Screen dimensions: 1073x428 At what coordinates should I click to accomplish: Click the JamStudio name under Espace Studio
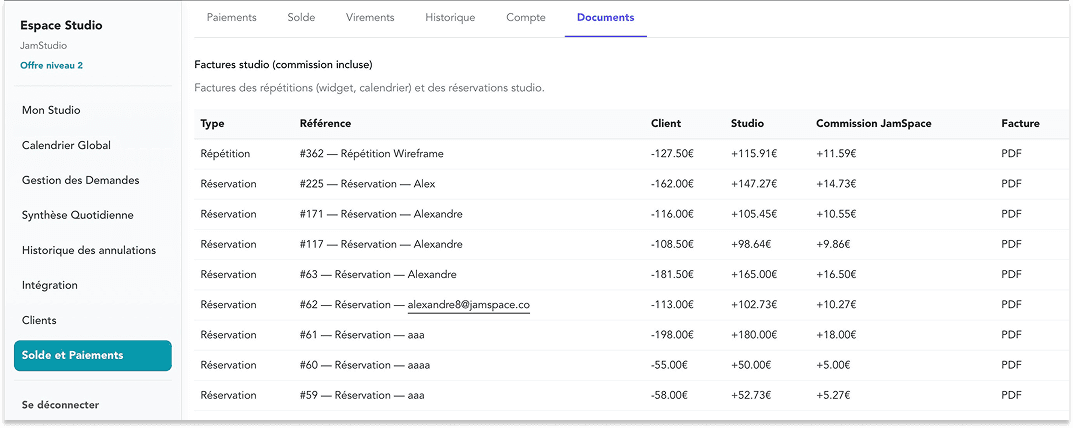click(44, 46)
